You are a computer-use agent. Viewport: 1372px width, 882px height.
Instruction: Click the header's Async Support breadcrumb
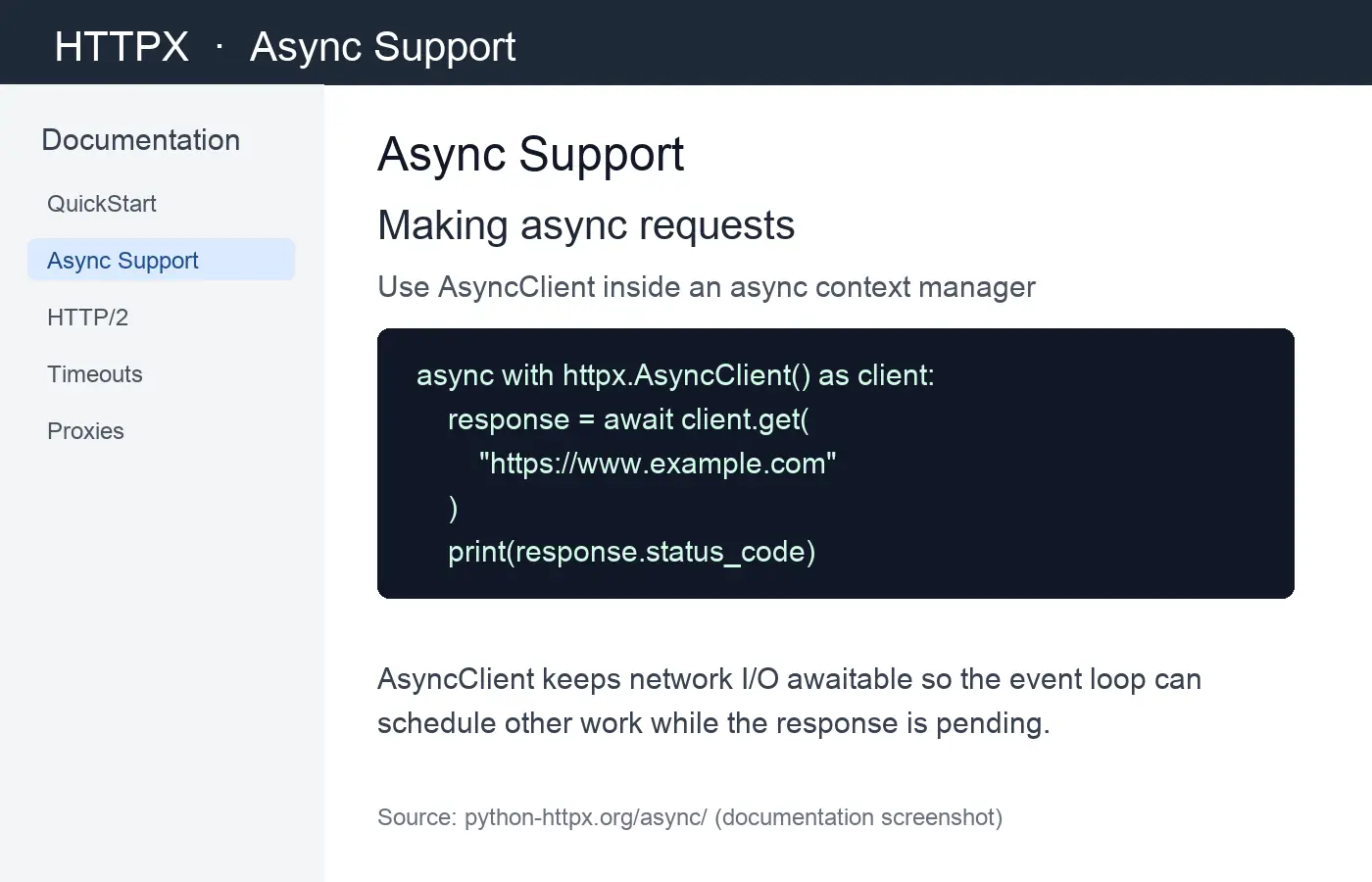382,47
